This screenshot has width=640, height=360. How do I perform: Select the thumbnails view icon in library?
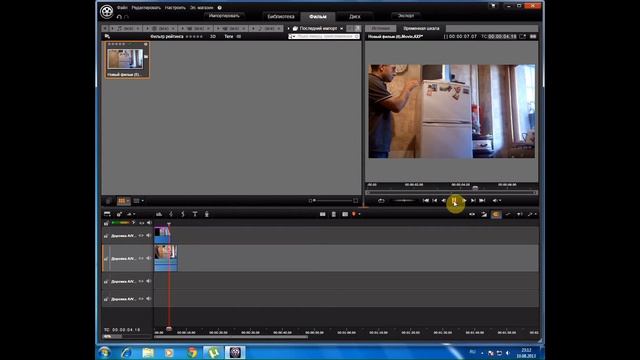[123, 201]
